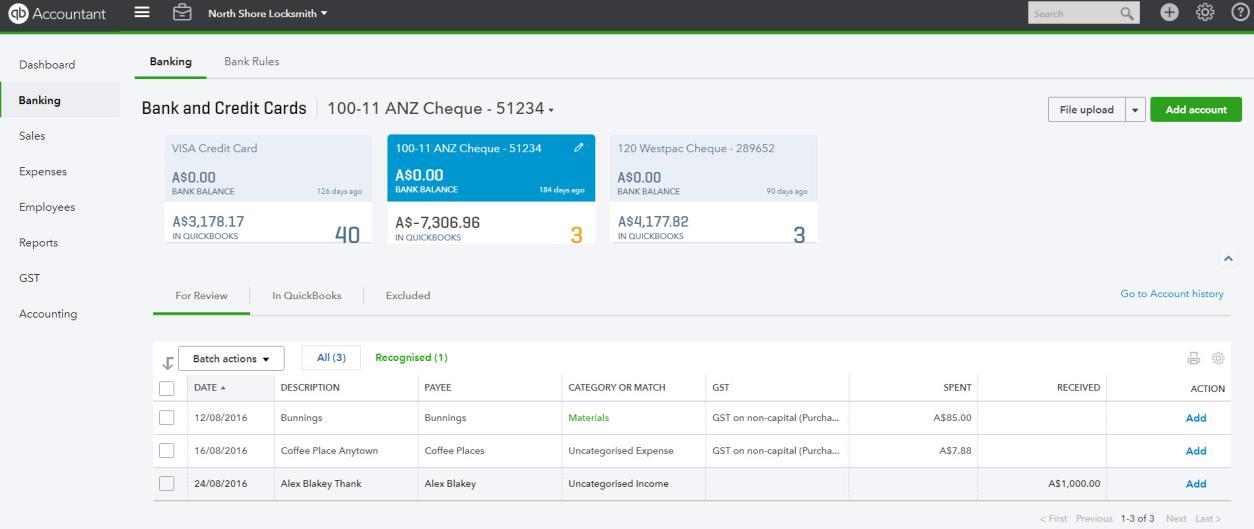The height and width of the screenshot is (529, 1254).
Task: Tick the Coffee Place Anytown checkbox
Action: click(167, 451)
